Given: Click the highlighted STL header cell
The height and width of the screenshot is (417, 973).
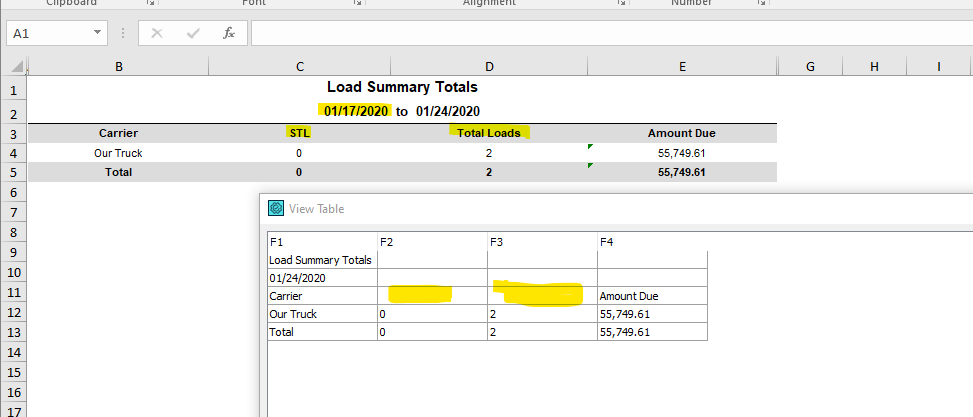Looking at the screenshot, I should point(299,133).
